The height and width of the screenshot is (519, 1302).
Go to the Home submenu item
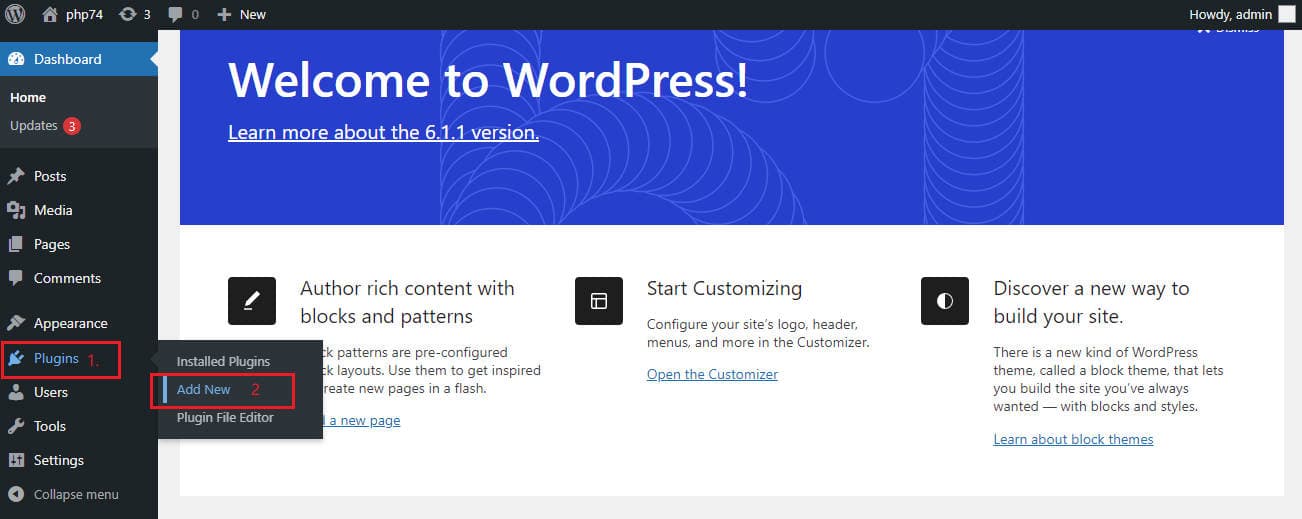point(28,97)
